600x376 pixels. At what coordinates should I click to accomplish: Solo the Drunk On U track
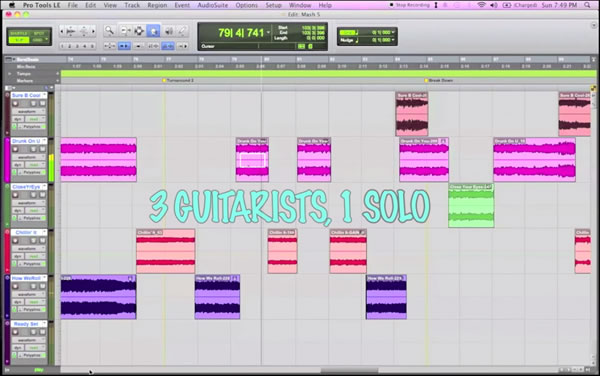coord(34,149)
